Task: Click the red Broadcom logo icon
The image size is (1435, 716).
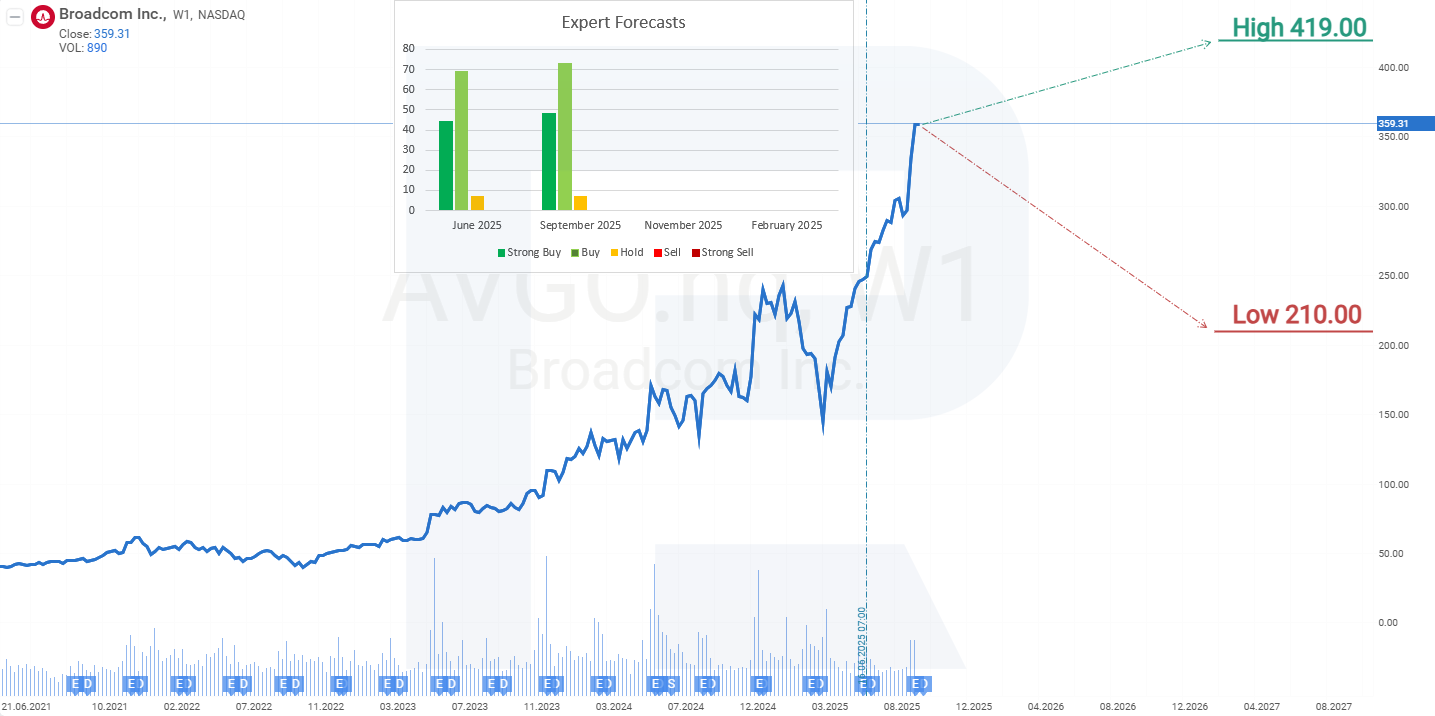Action: tap(43, 16)
